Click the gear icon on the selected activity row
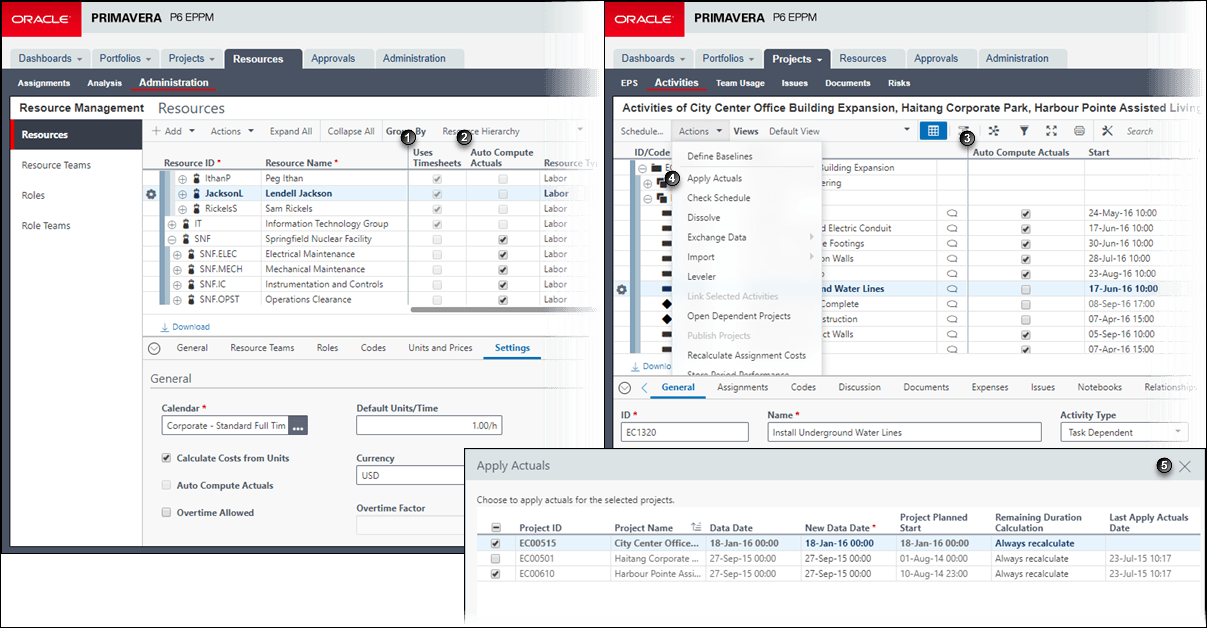 (621, 289)
